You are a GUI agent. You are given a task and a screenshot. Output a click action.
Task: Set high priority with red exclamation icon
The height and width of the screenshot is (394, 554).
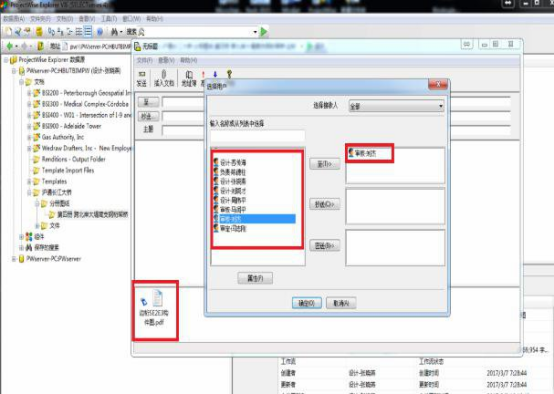click(203, 74)
